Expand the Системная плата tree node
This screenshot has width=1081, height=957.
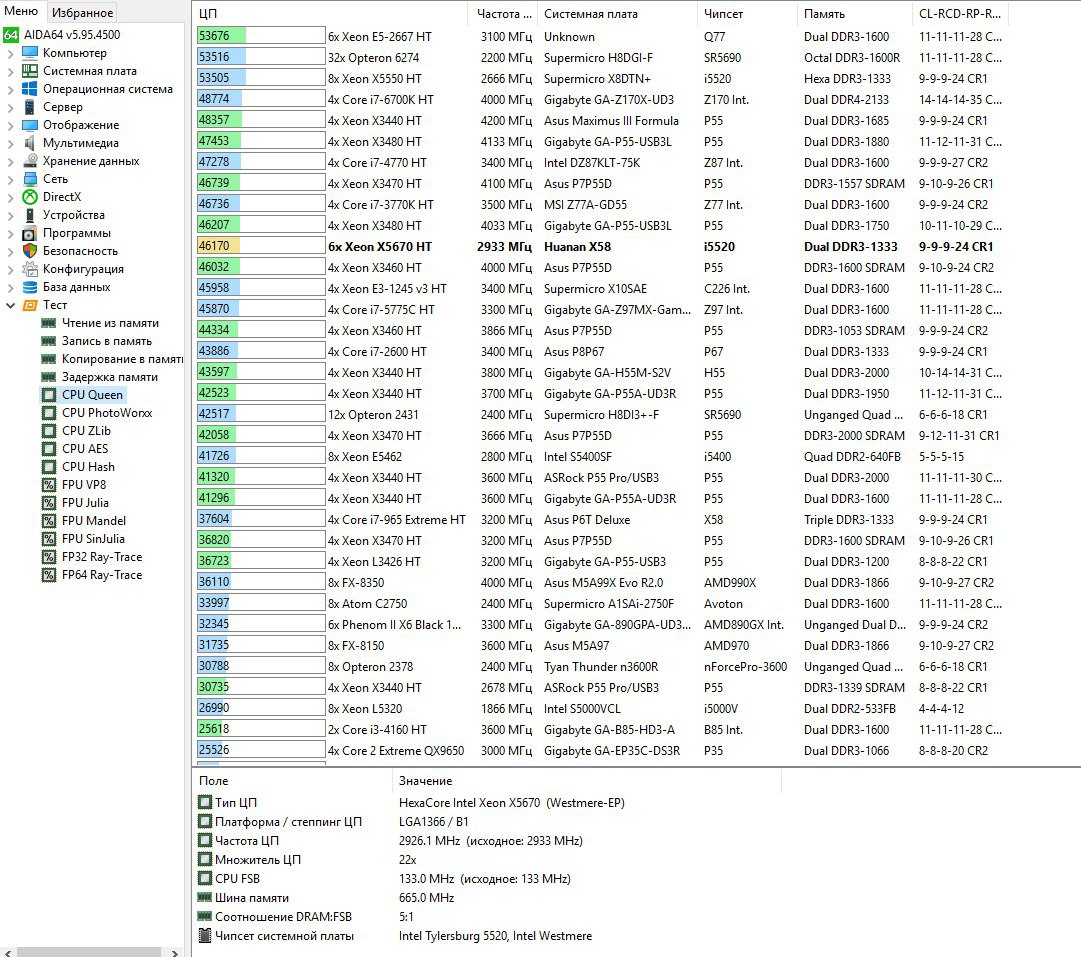(10, 71)
